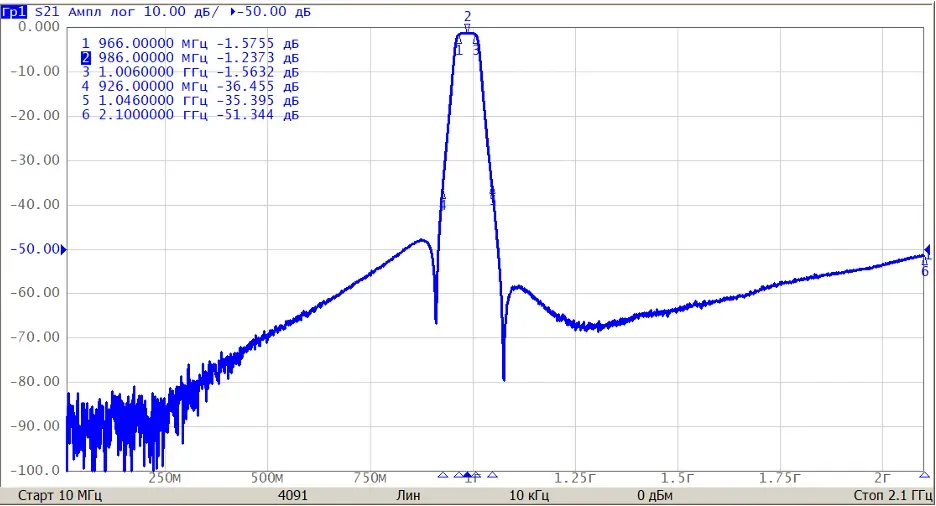Select marker 6 row 2.1000000 ГГц
Image resolution: width=936 pixels, height=506 pixels.
pyautogui.click(x=190, y=115)
